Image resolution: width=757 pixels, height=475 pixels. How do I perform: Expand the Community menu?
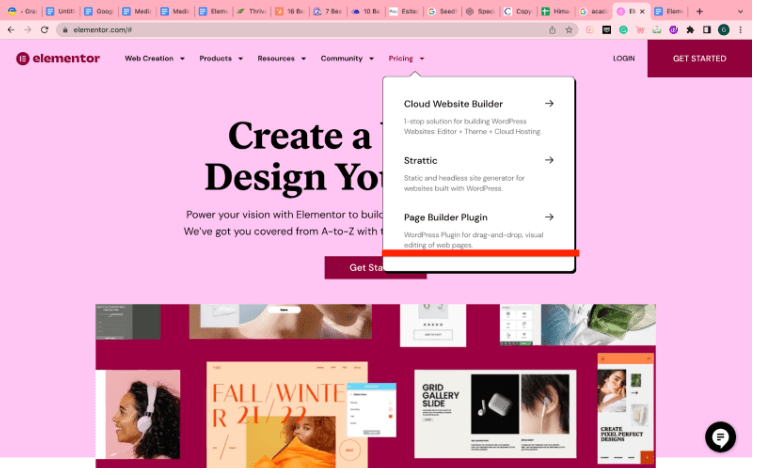tap(347, 58)
